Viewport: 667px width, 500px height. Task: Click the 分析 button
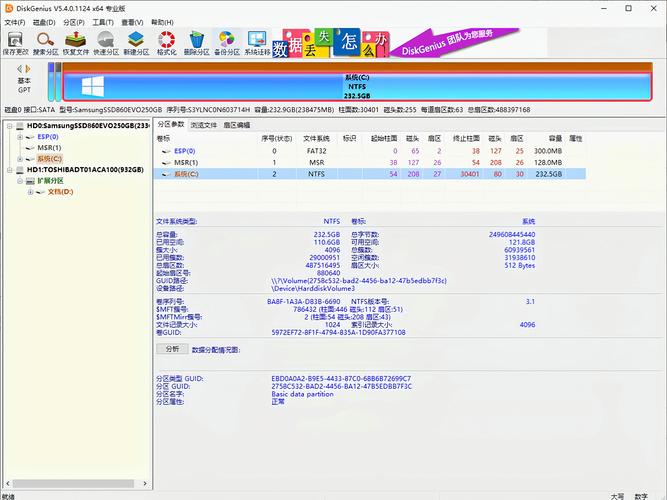[172, 349]
